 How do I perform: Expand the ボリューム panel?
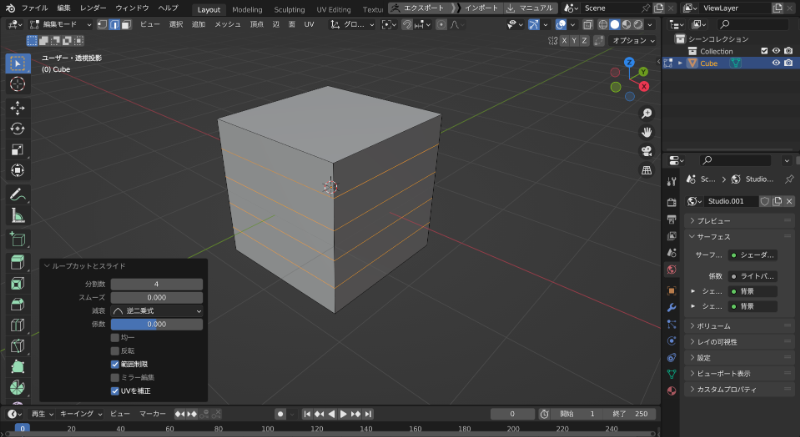(x=713, y=326)
